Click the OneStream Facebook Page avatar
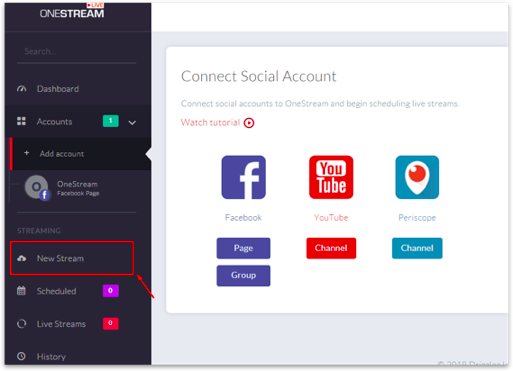 tap(37, 188)
